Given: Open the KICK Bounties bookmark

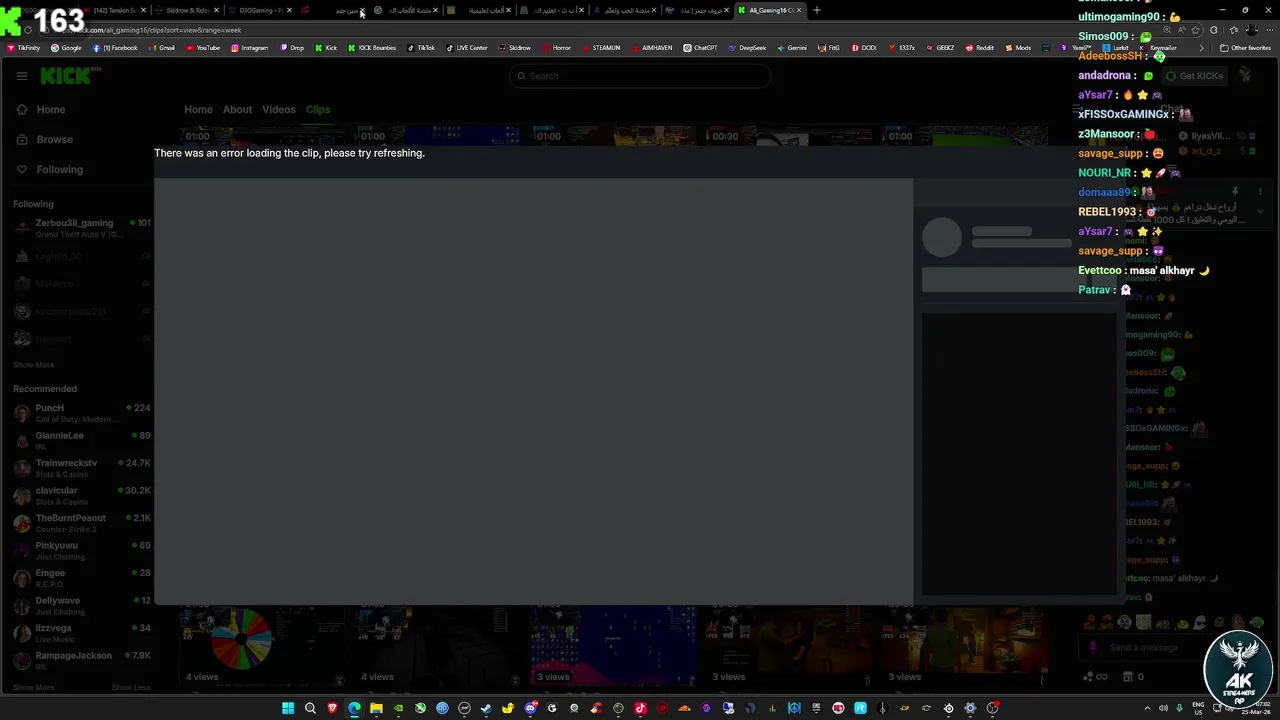Looking at the screenshot, I should 372,48.
